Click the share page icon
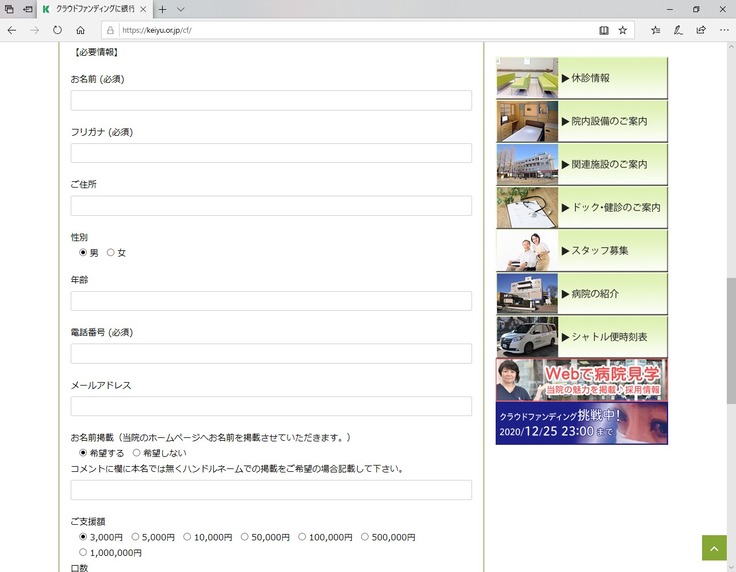This screenshot has width=736, height=572. (x=700, y=30)
